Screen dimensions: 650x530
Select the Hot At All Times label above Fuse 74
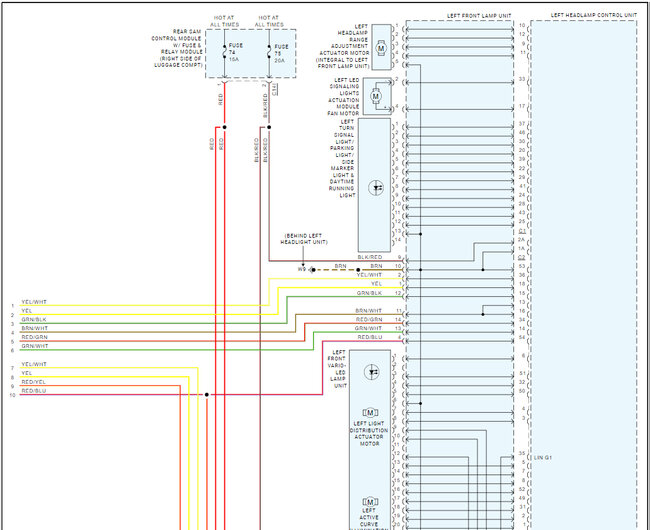(x=222, y=20)
